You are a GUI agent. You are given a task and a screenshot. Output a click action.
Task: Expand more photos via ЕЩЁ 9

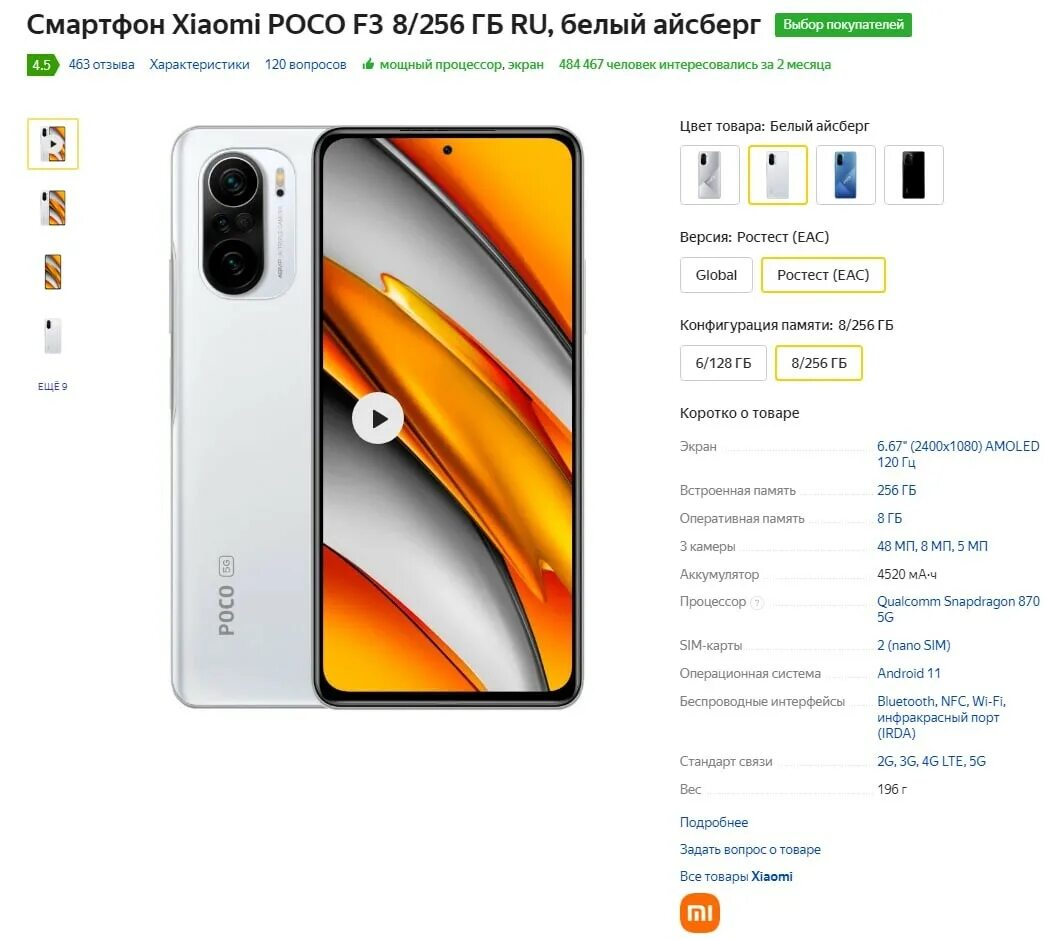tap(53, 387)
